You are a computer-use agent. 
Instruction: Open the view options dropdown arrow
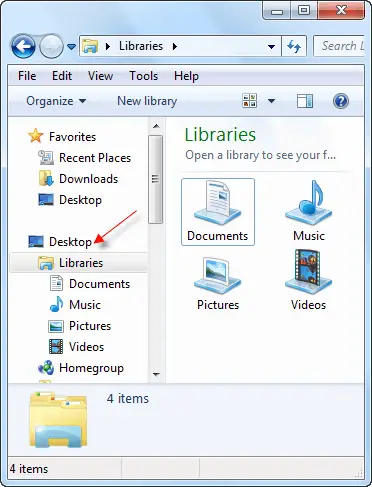tap(272, 101)
